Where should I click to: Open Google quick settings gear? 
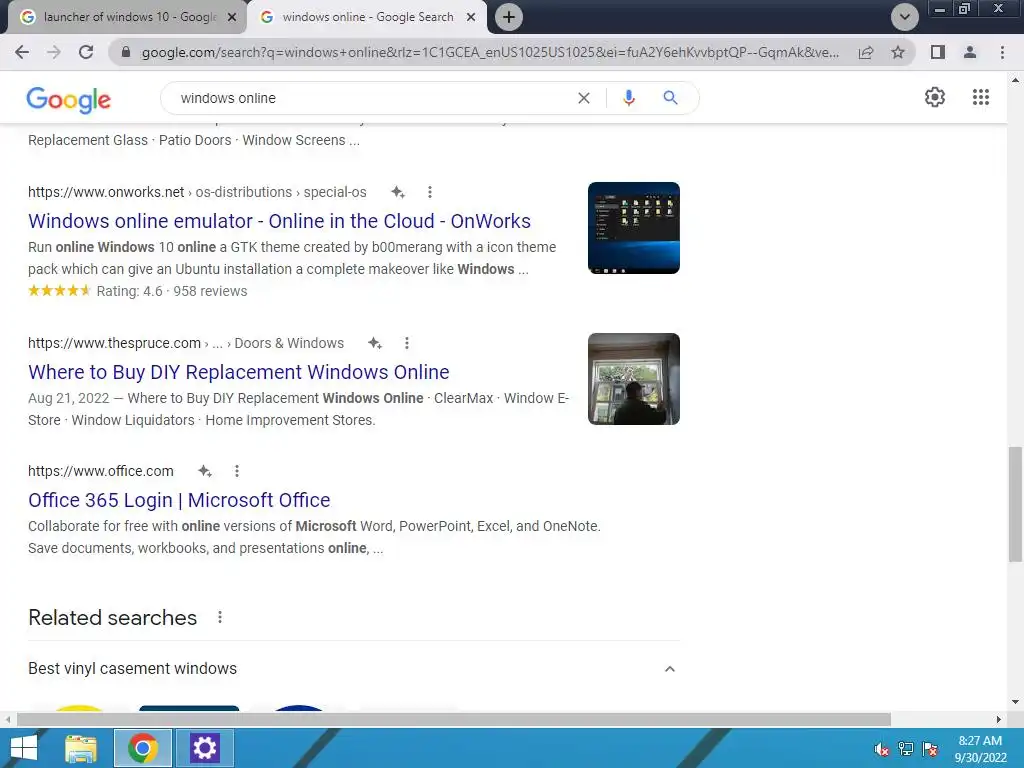[935, 97]
